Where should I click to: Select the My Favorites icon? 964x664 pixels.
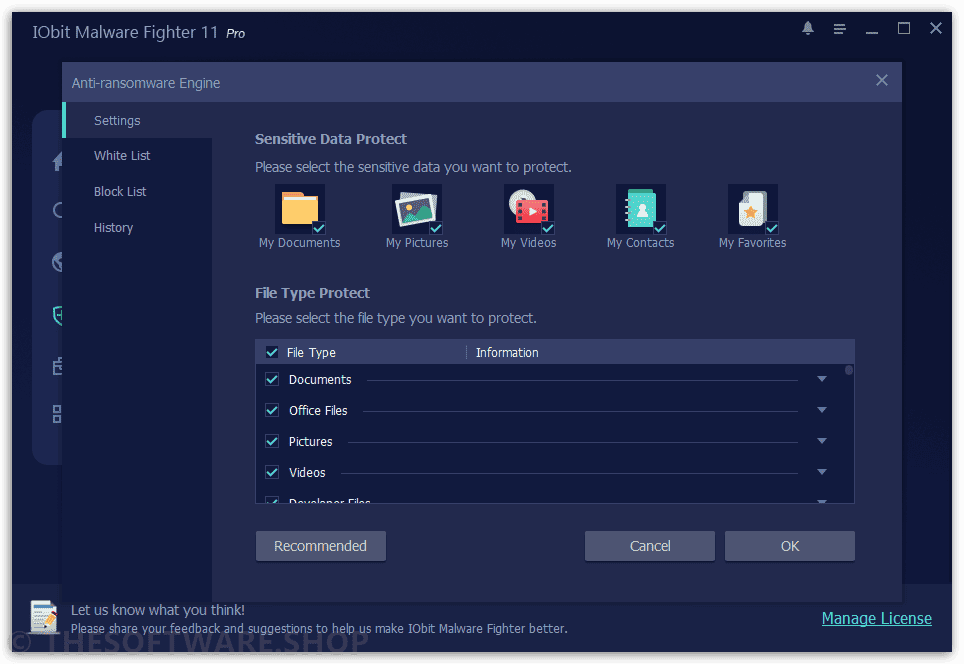pos(753,209)
